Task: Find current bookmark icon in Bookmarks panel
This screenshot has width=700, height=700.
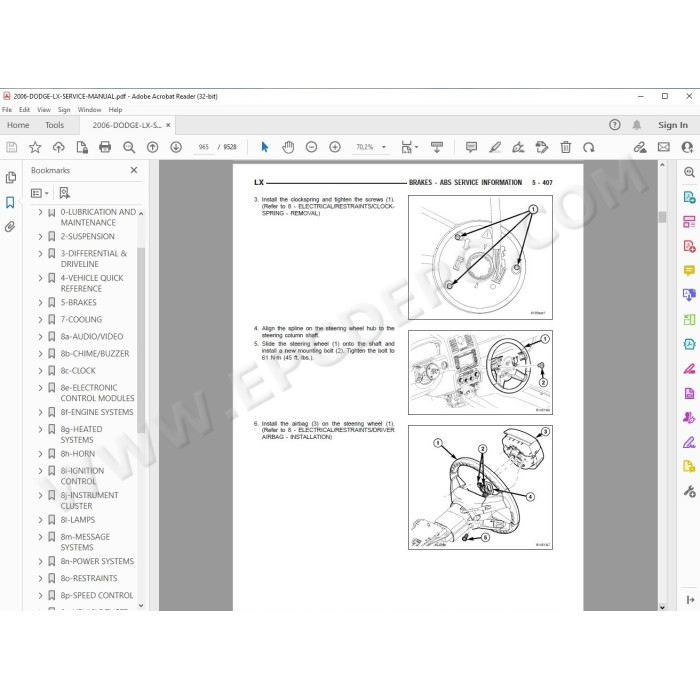Action: tap(64, 193)
